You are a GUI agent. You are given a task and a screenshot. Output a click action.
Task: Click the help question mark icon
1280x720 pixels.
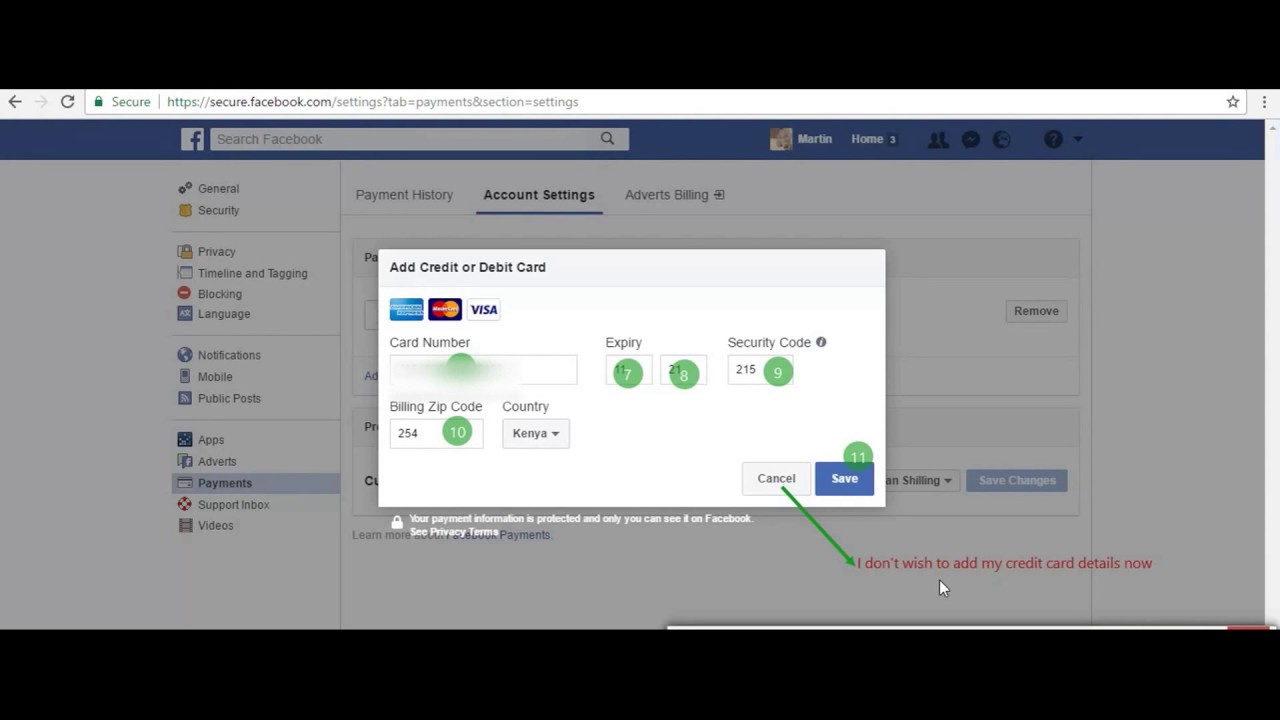(1053, 140)
